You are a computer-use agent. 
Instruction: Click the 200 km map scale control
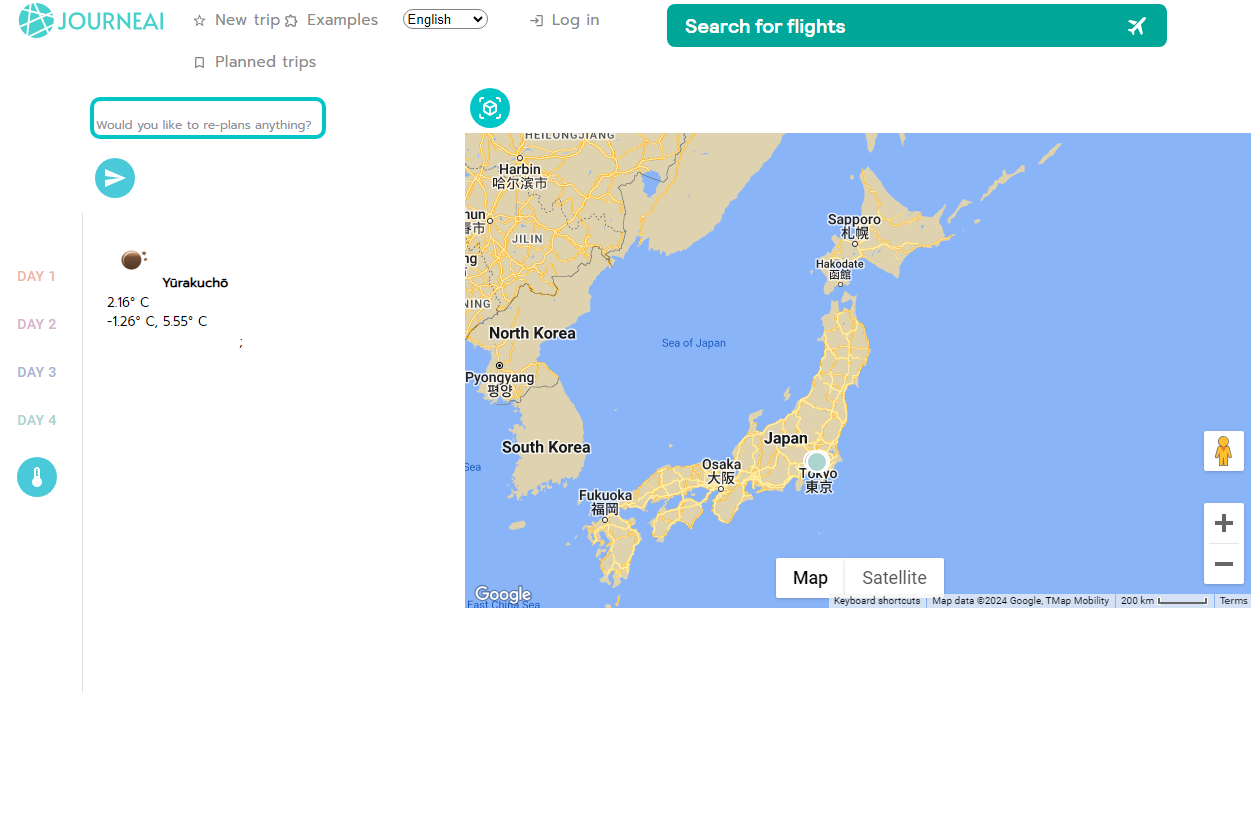[x=1164, y=601]
